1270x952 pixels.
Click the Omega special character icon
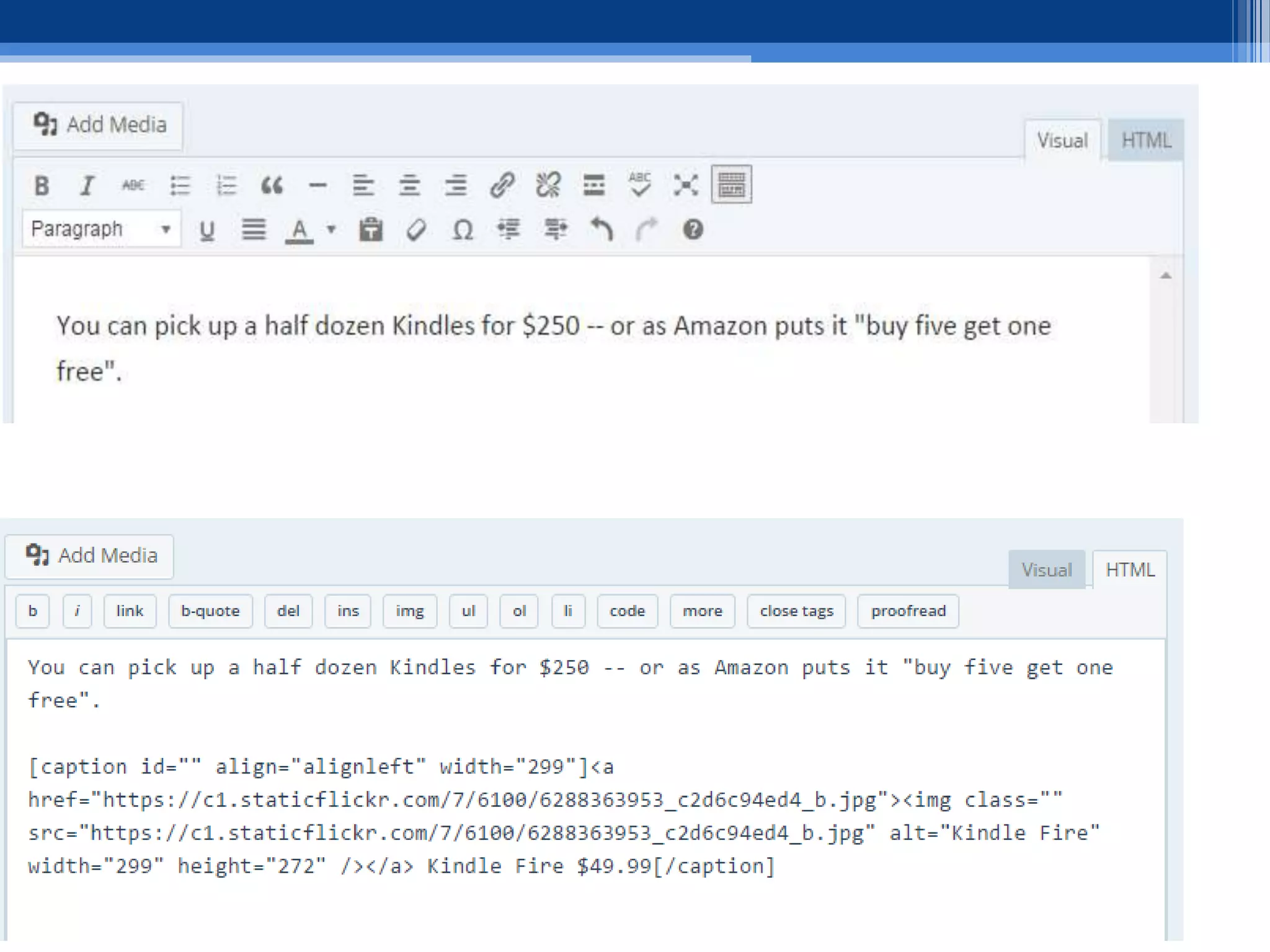(463, 230)
